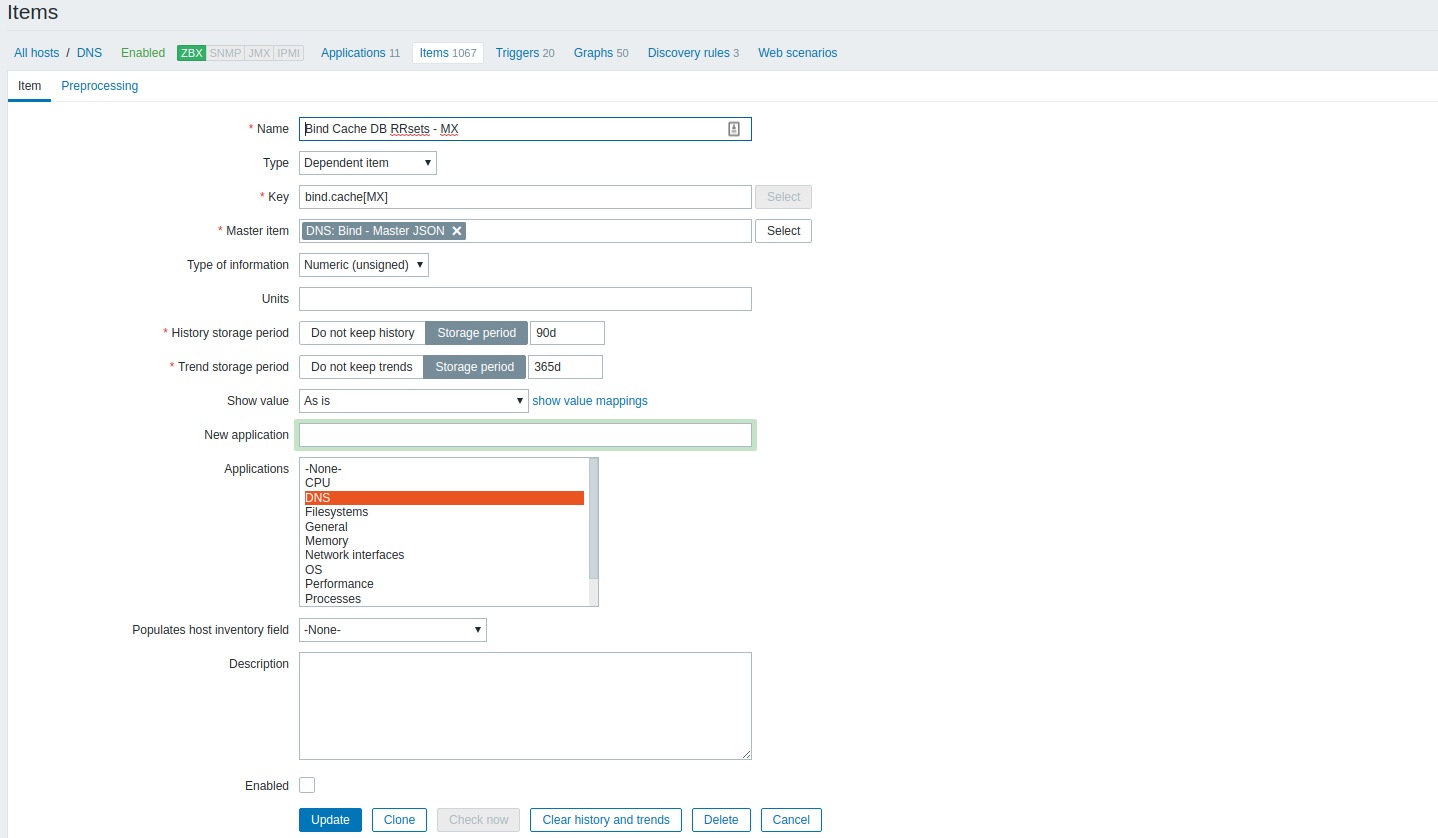The height and width of the screenshot is (838, 1438).
Task: Open the Applications 11 section
Action: pos(360,53)
